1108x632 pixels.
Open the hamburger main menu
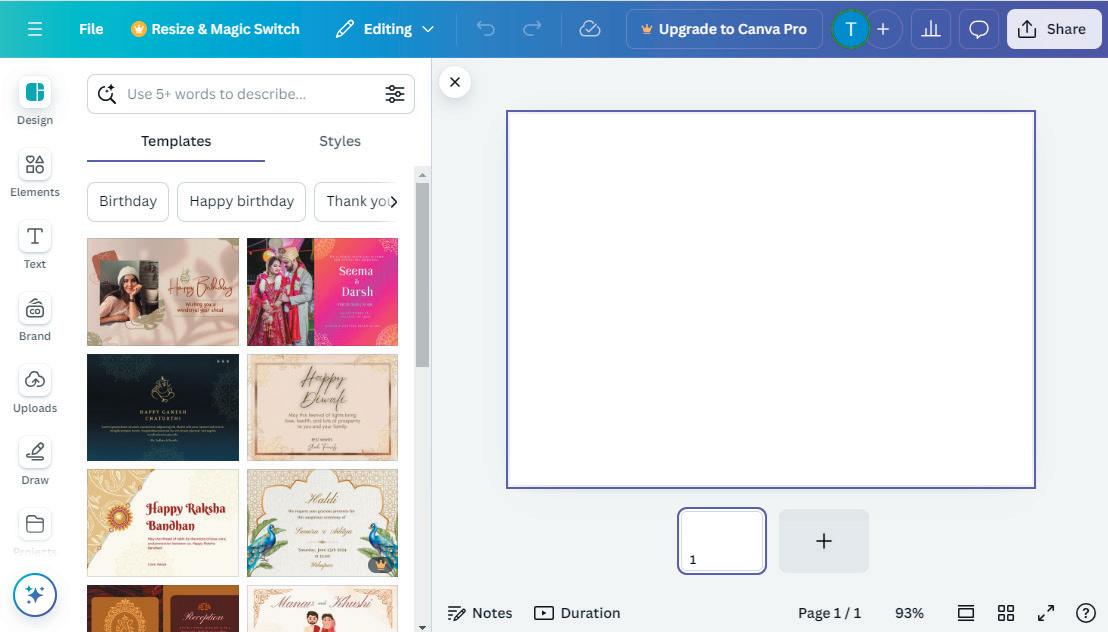(35, 29)
